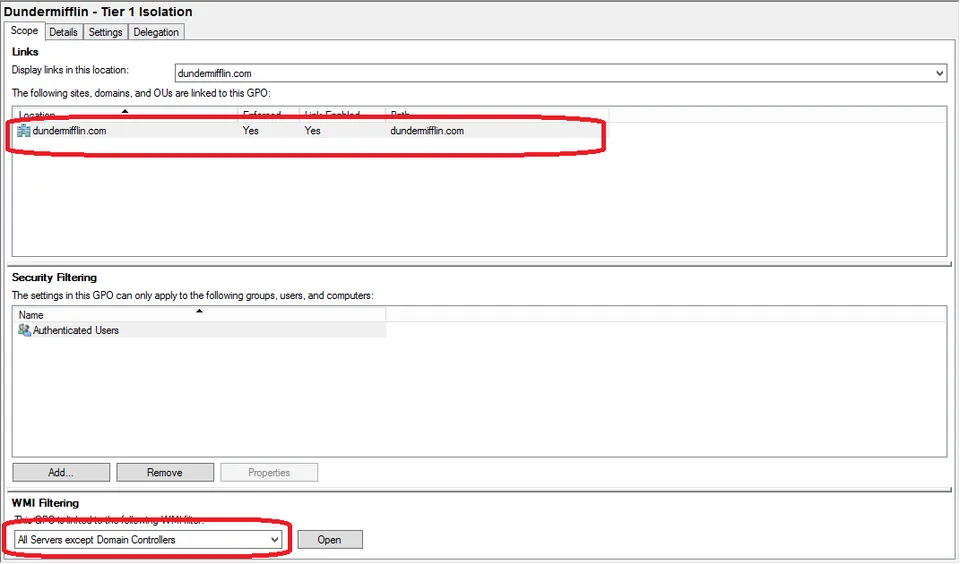960x564 pixels.
Task: Click the Enforced value Yes
Action: point(250,130)
